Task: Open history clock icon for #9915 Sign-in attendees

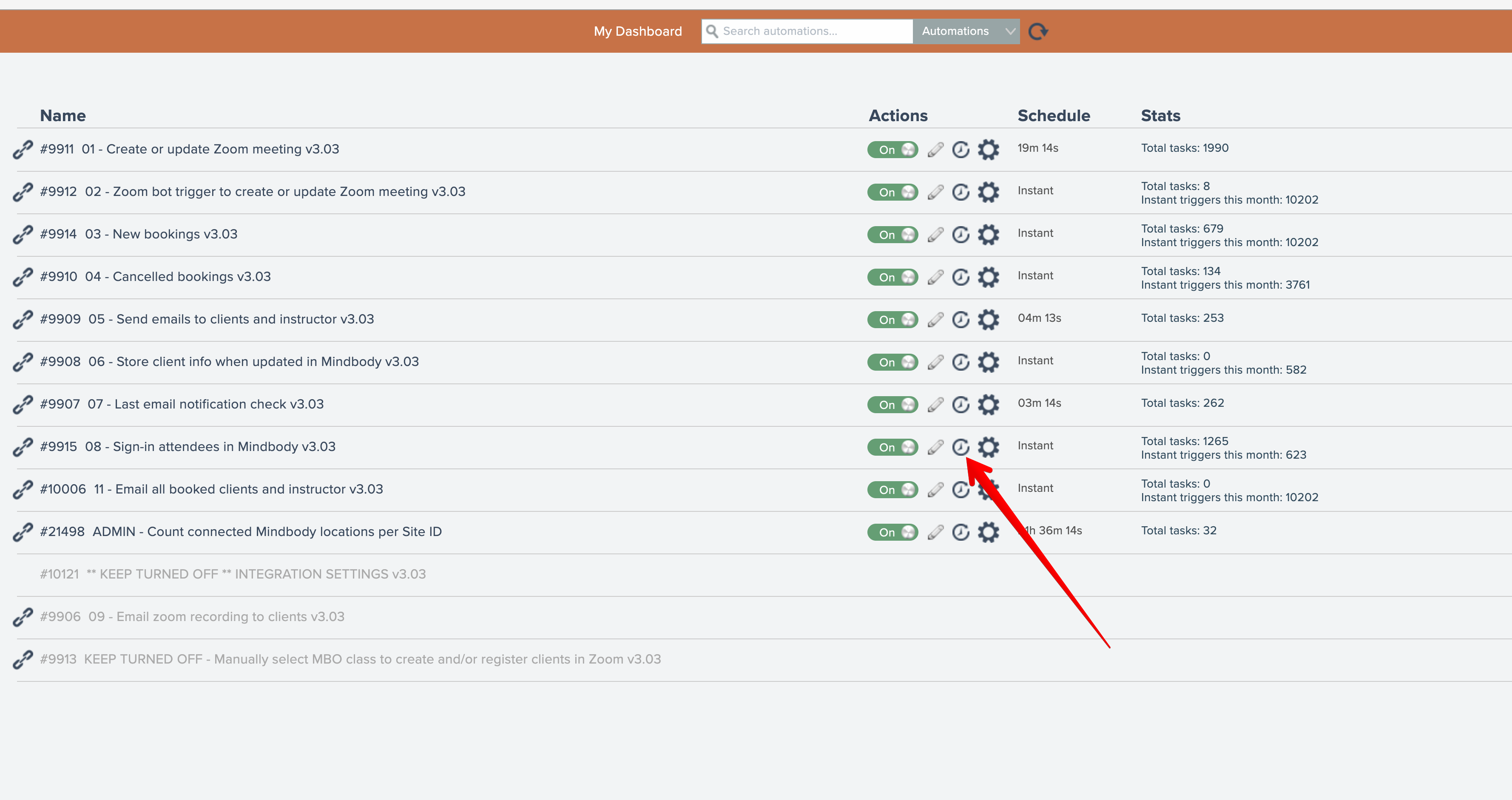Action: point(960,447)
